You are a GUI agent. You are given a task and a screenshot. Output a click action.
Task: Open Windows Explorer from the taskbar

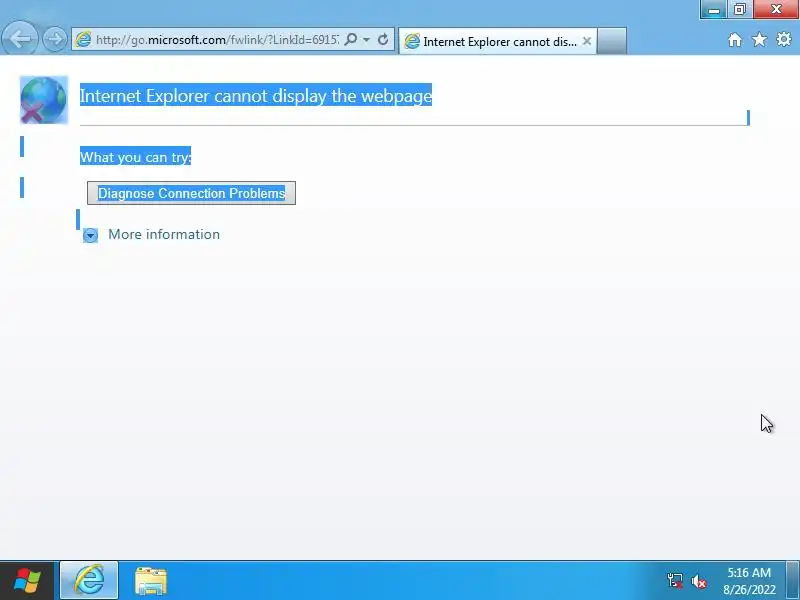click(151, 581)
